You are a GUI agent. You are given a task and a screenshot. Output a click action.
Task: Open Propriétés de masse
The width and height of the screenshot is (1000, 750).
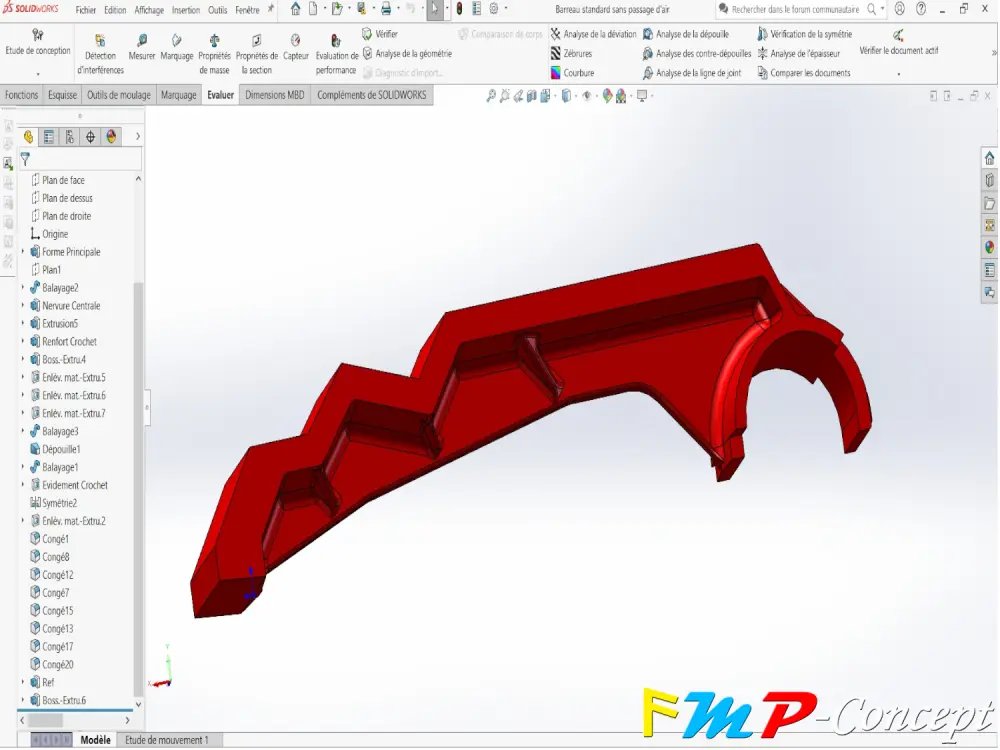tap(214, 54)
